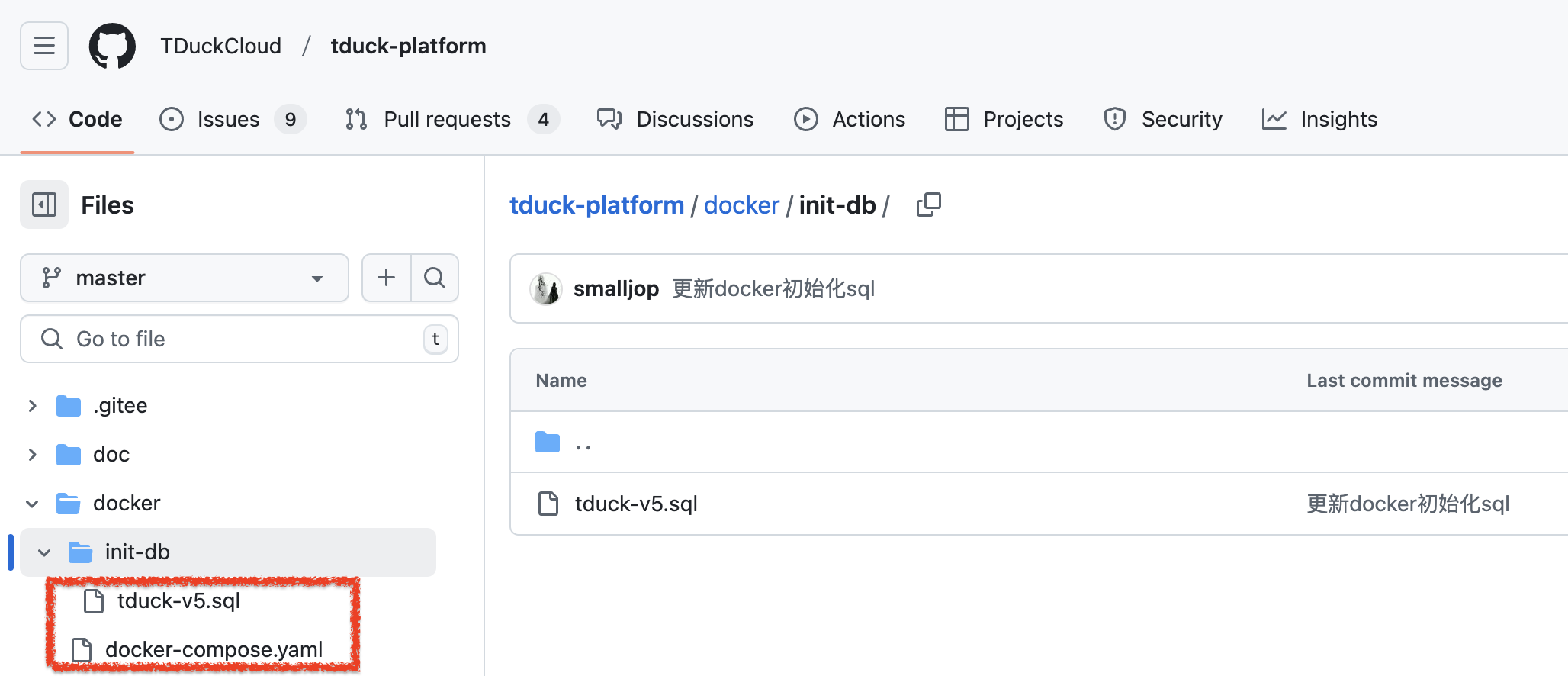The height and width of the screenshot is (676, 1568).
Task: Collapse the init-db folder chevron
Action: (44, 552)
